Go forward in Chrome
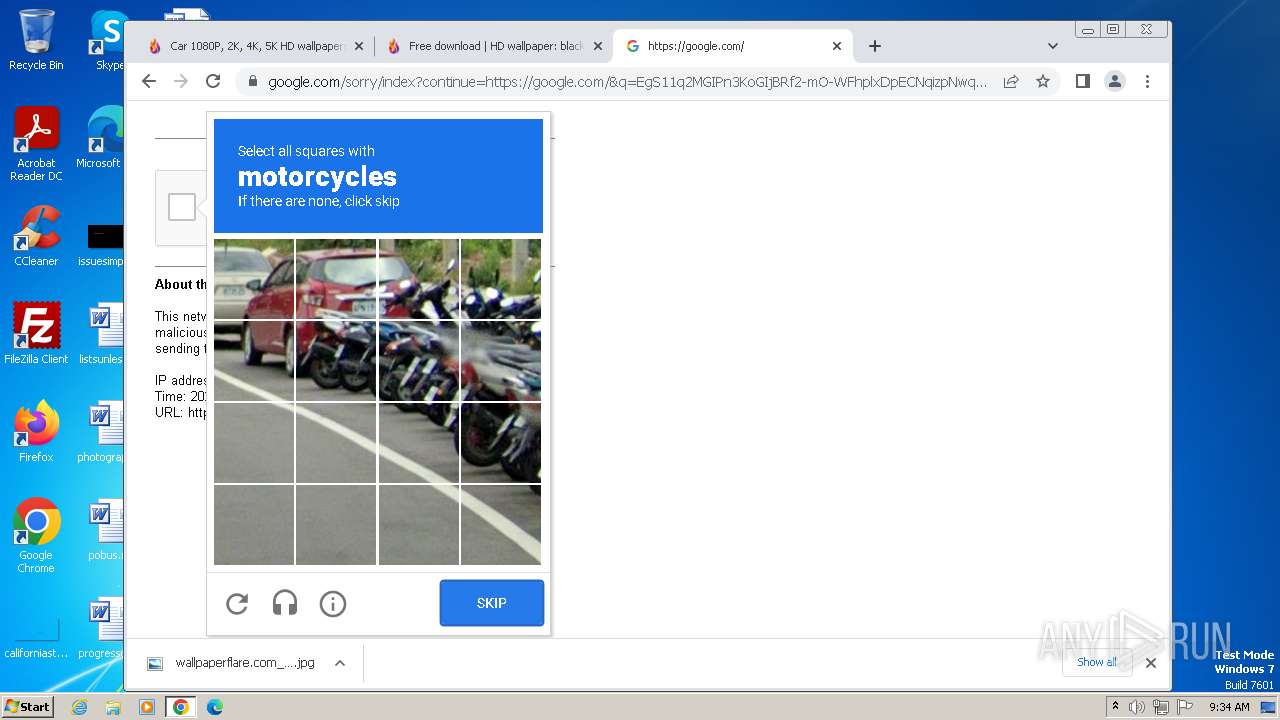Screen dimensions: 1280x720 click(181, 81)
